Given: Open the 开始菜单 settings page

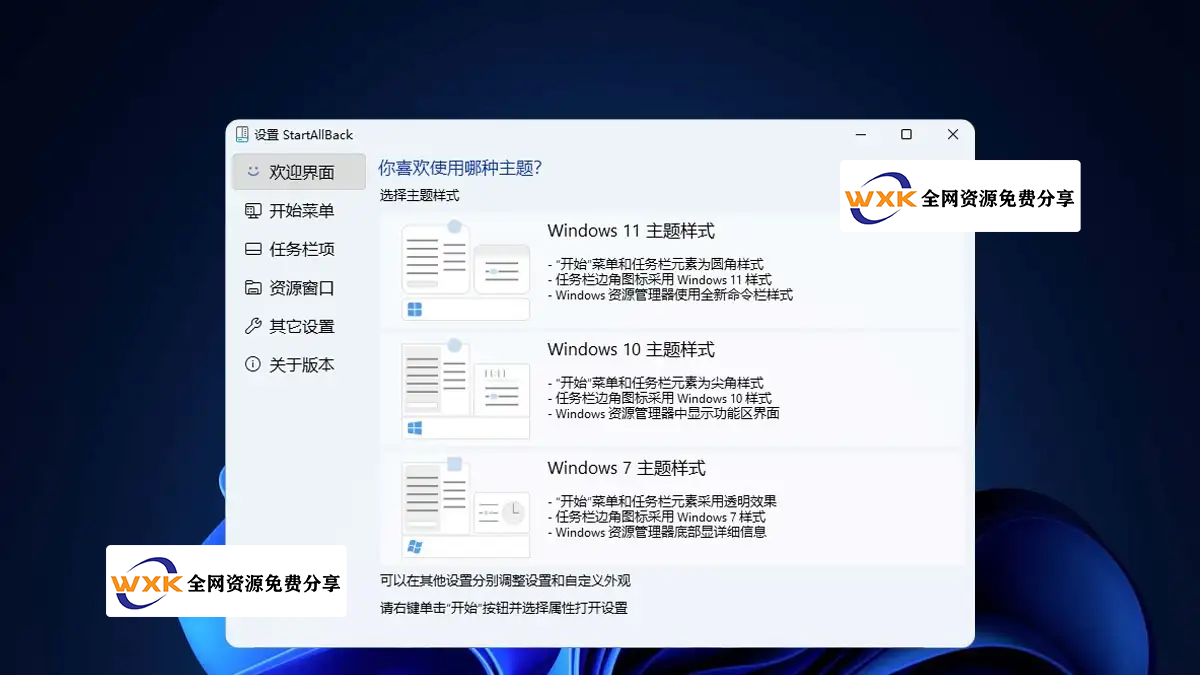Looking at the screenshot, I should pos(299,211).
